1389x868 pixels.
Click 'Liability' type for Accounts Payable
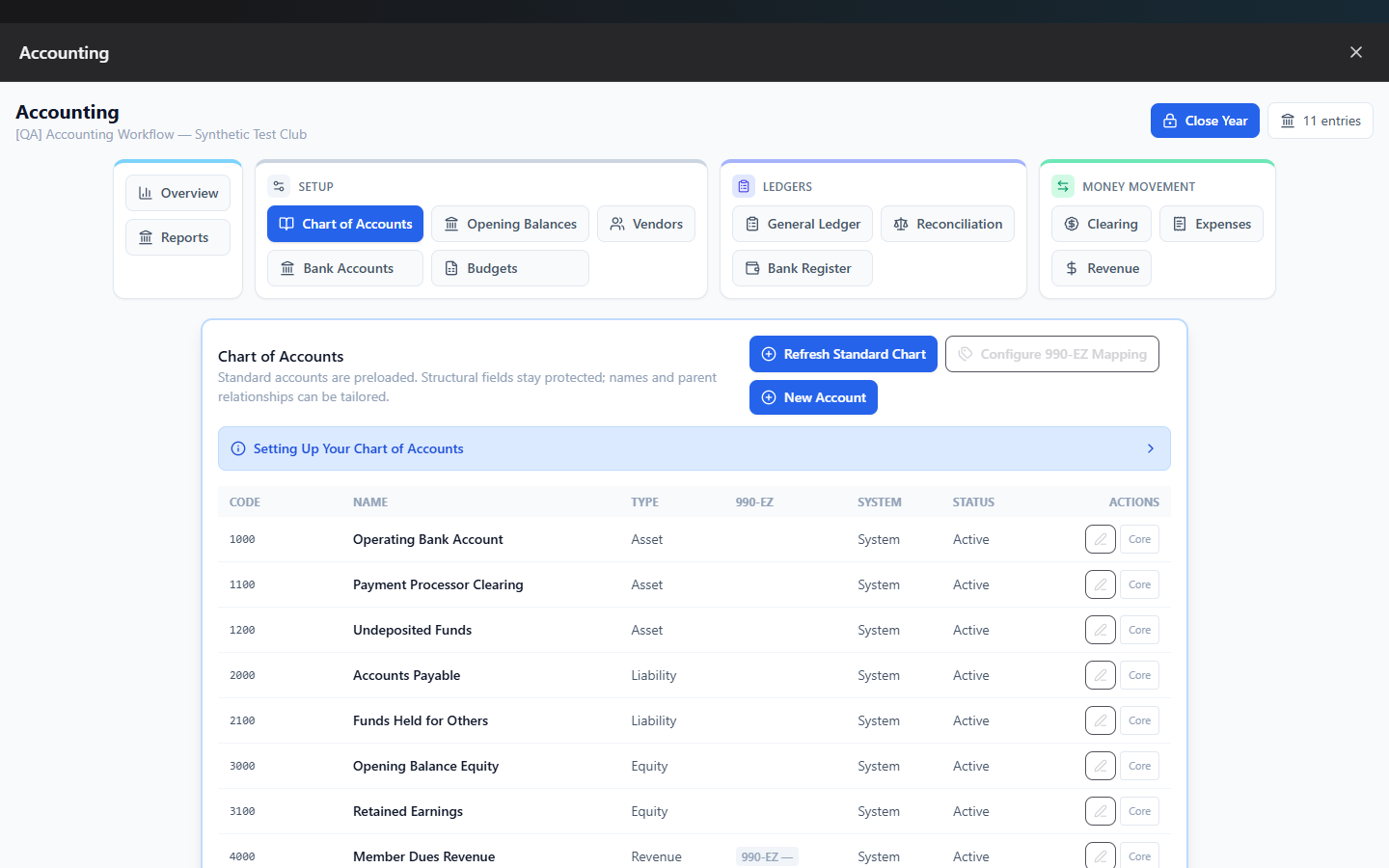tap(654, 675)
